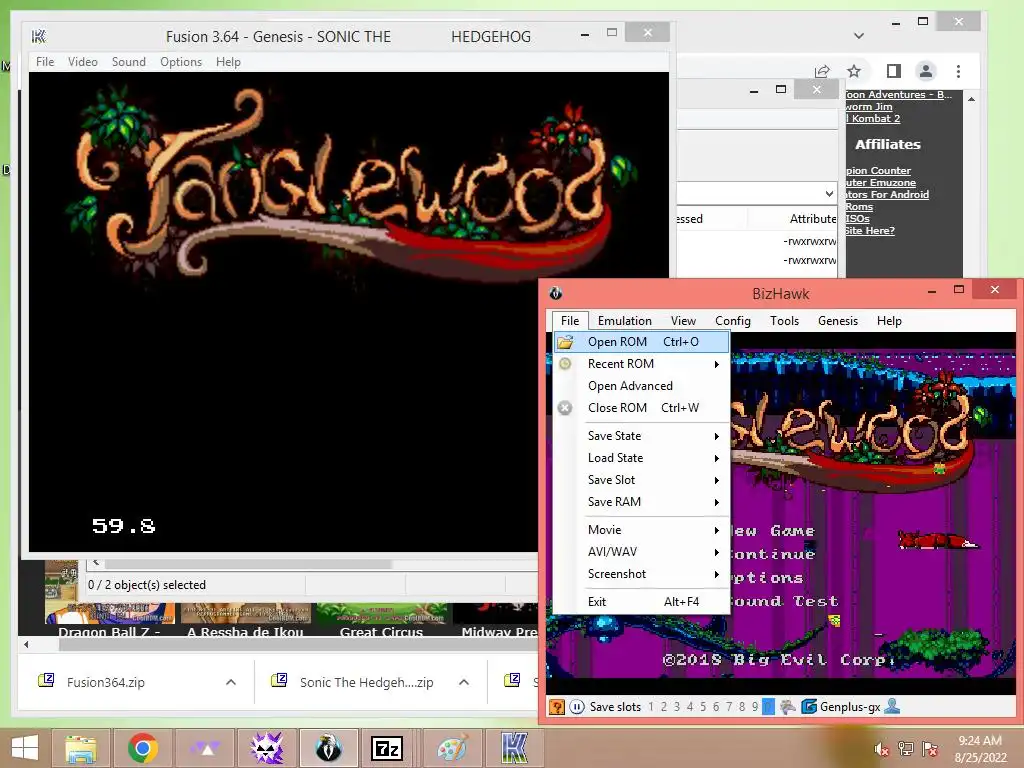Screen dimensions: 1024x768
Task: Select Open ROM in BizHawk File menu
Action: (x=641, y=342)
